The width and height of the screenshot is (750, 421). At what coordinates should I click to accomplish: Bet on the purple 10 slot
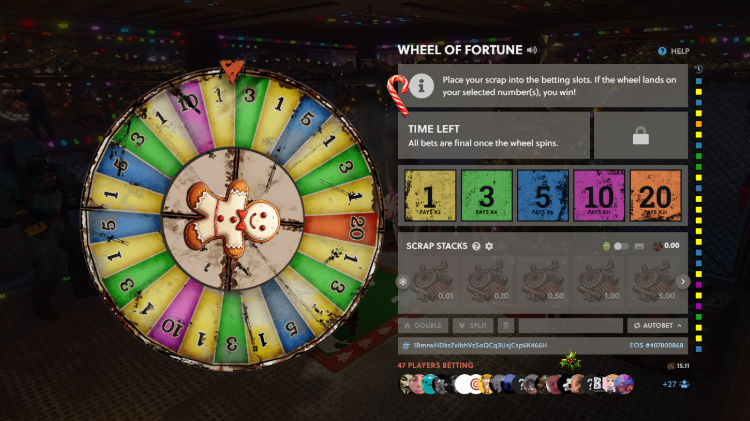point(599,196)
